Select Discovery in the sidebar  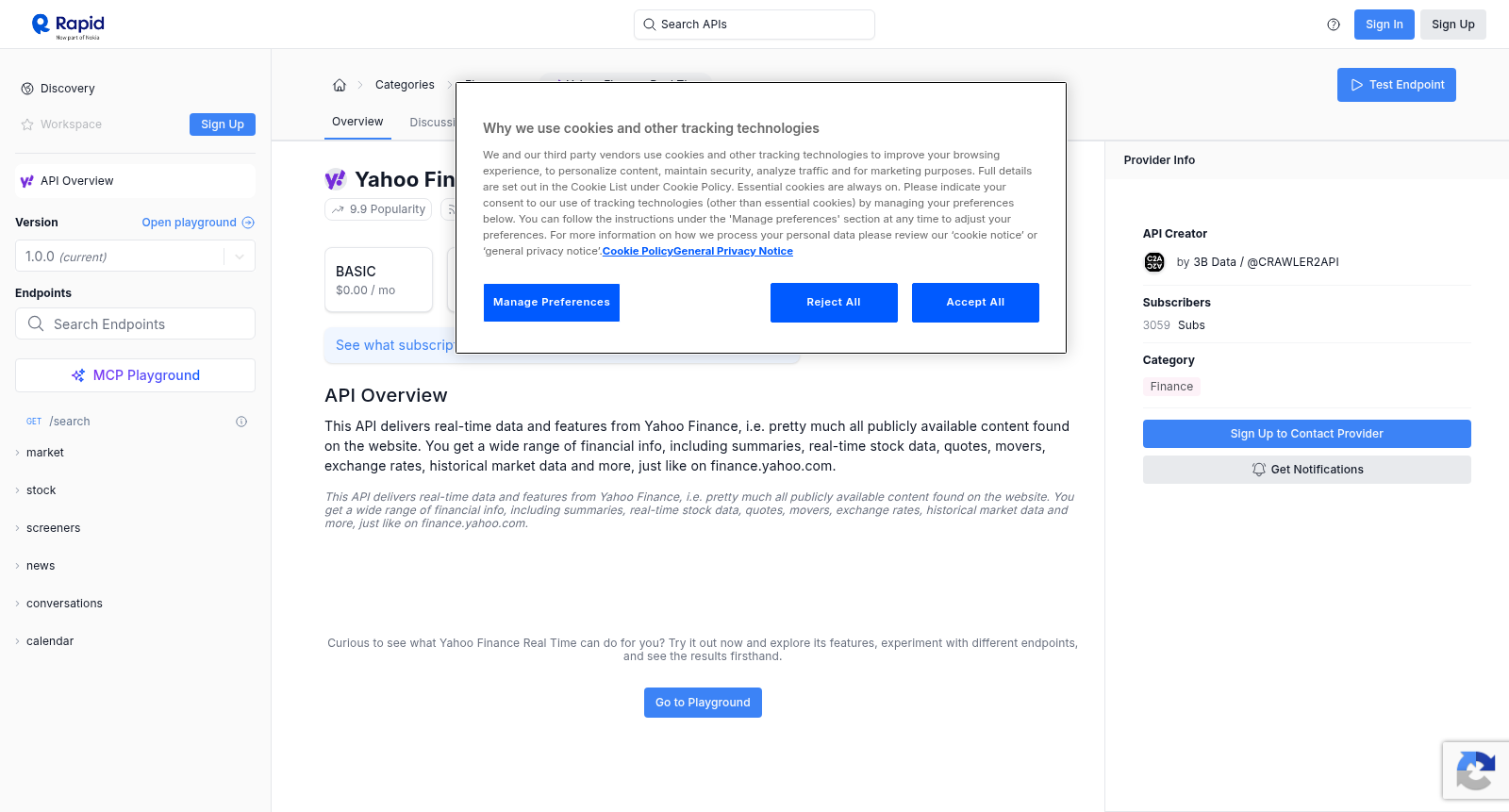68,89
